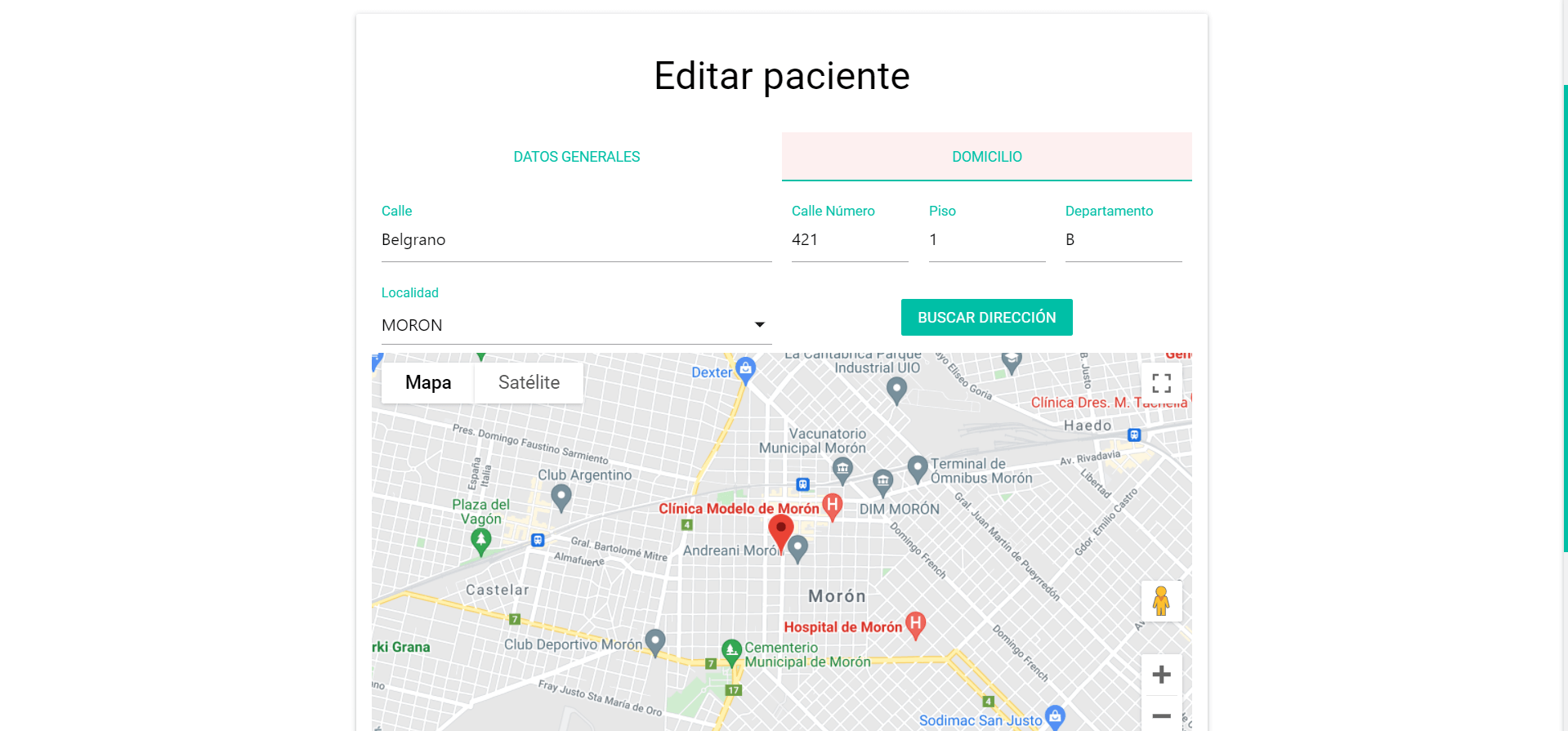Switch map to Satélite view
The height and width of the screenshot is (731, 1568).
click(529, 383)
